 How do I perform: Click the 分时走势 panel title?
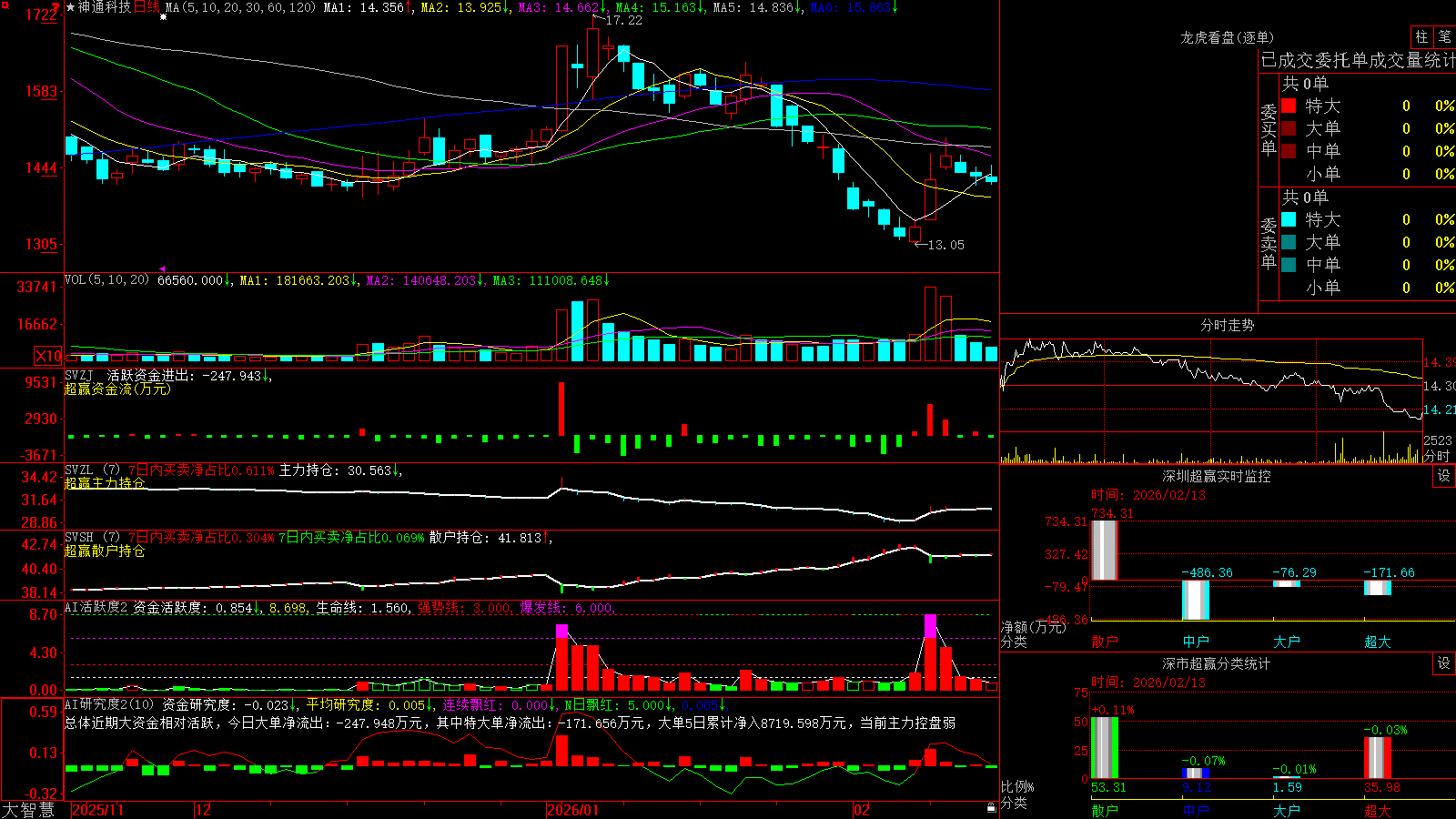1227,325
